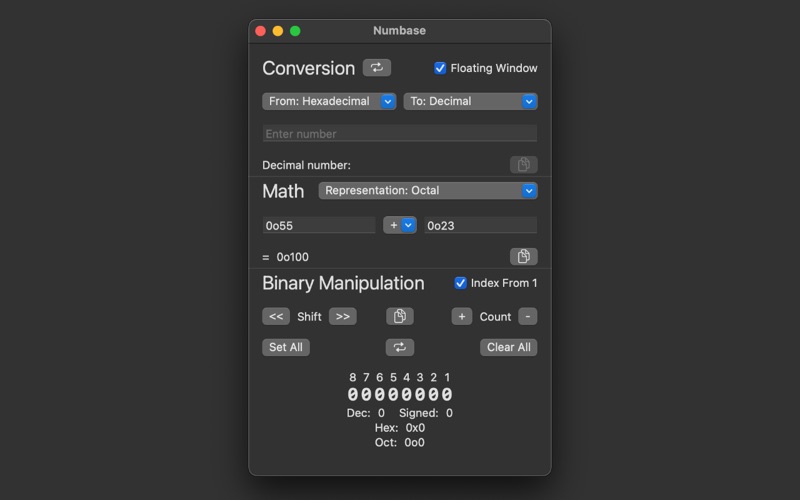
Task: Toggle the Floating Window checkbox
Action: pos(440,68)
